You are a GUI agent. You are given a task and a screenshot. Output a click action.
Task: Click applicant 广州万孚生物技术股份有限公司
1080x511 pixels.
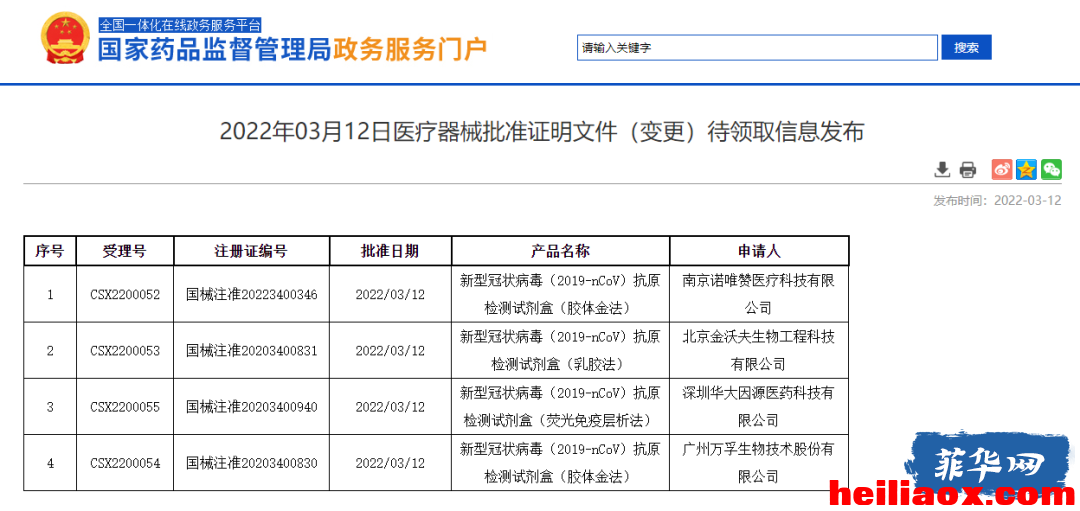pos(759,463)
